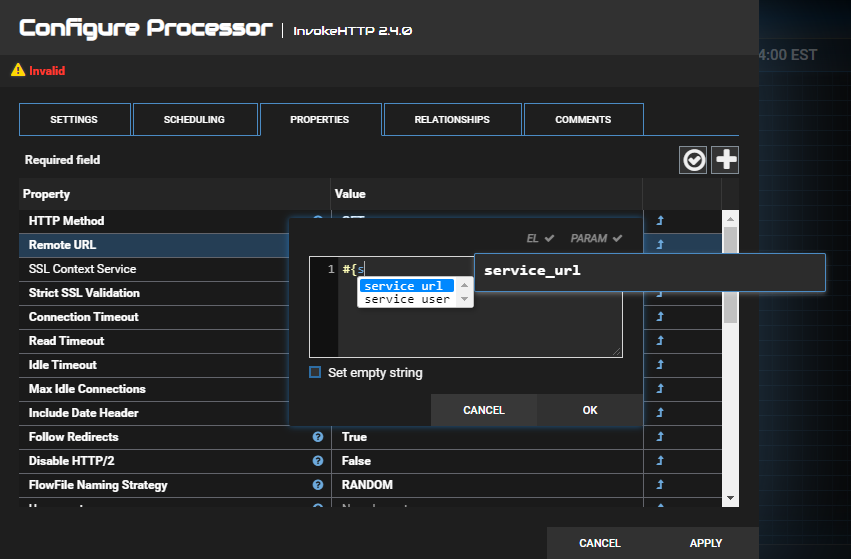The height and width of the screenshot is (559, 851).
Task: Choose service_user from autocomplete list
Action: coord(406,299)
